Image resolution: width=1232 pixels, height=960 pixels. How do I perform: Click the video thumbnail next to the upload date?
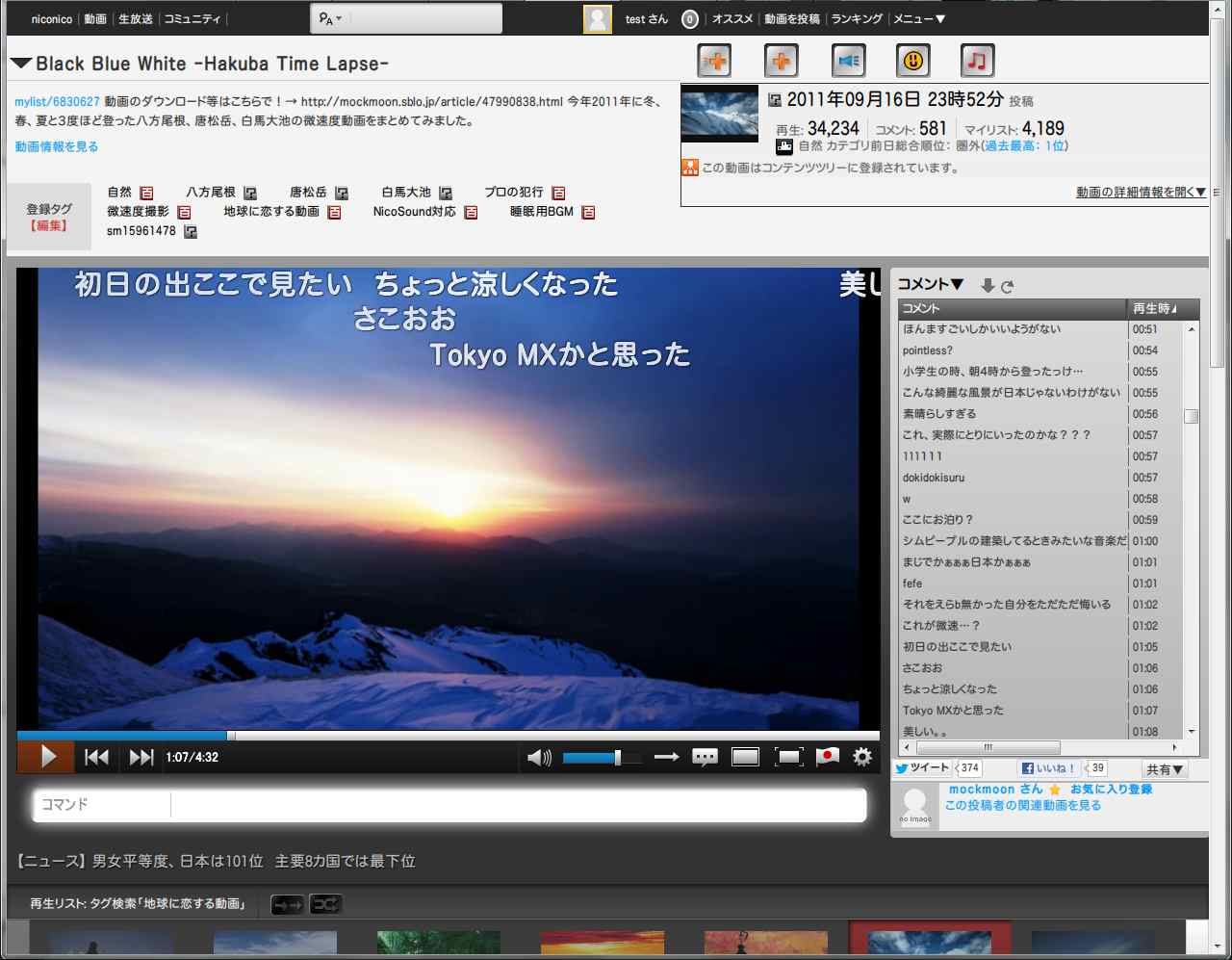coord(720,115)
